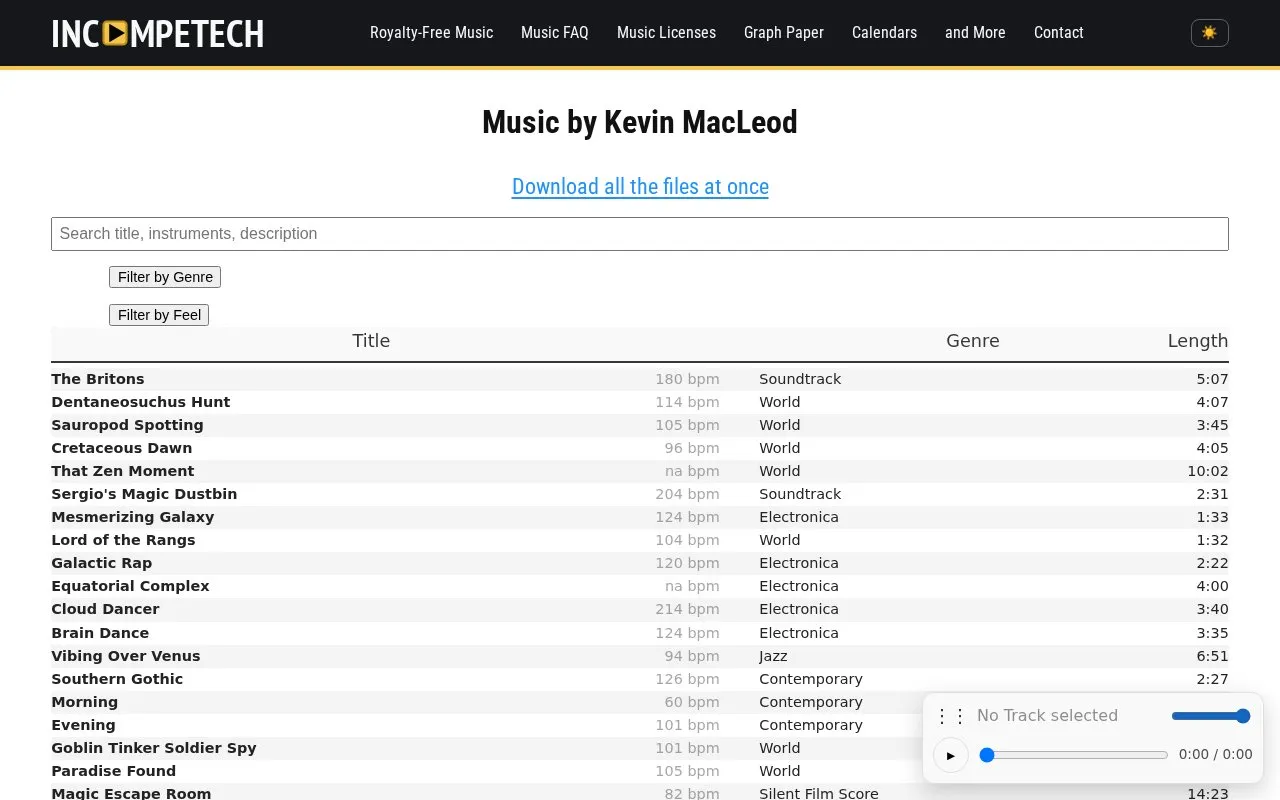Image resolution: width=1280 pixels, height=800 pixels.
Task: Open Music Licenses in the navigation
Action: [666, 33]
